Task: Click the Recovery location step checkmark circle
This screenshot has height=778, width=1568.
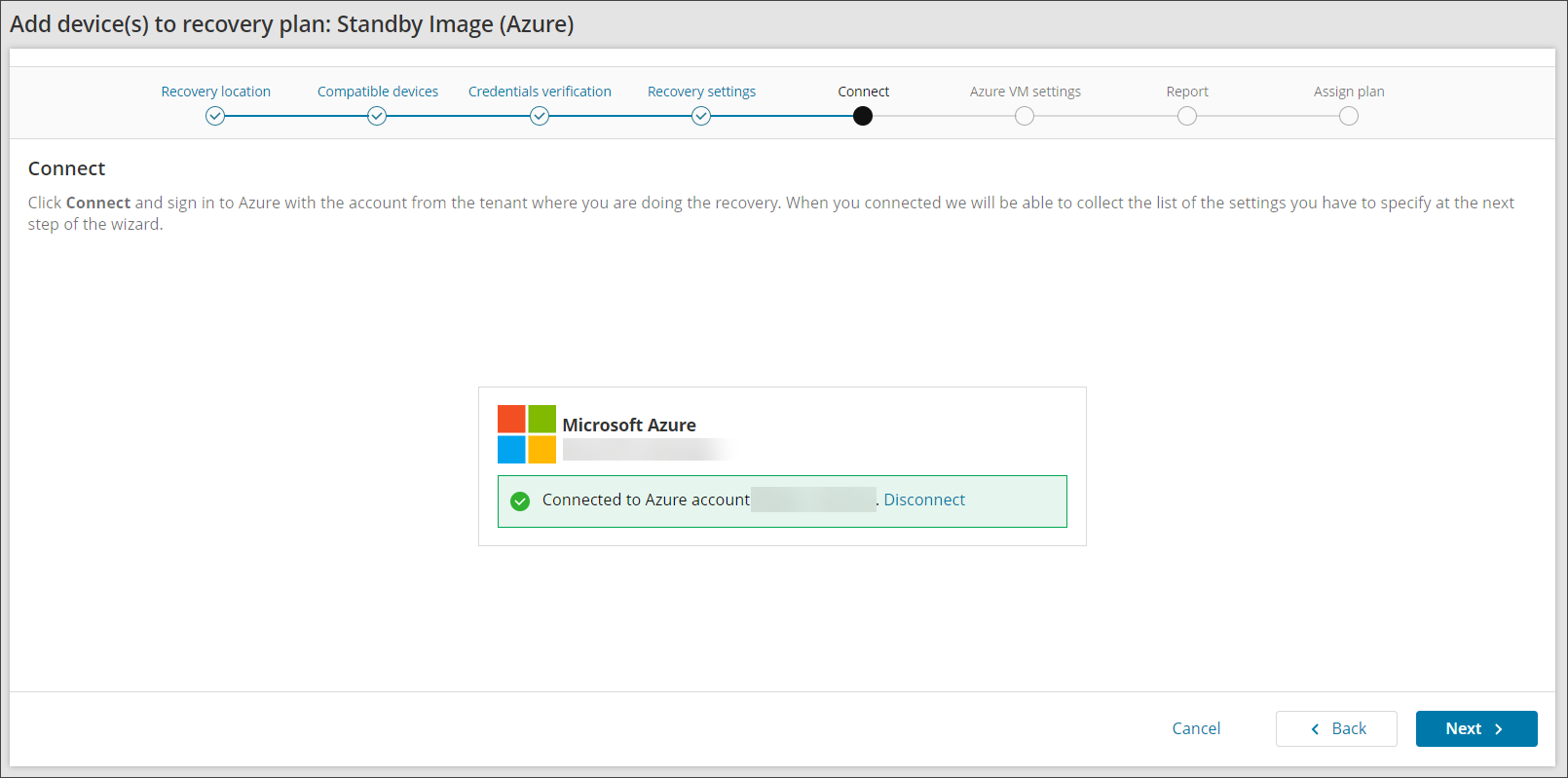Action: pyautogui.click(x=215, y=116)
